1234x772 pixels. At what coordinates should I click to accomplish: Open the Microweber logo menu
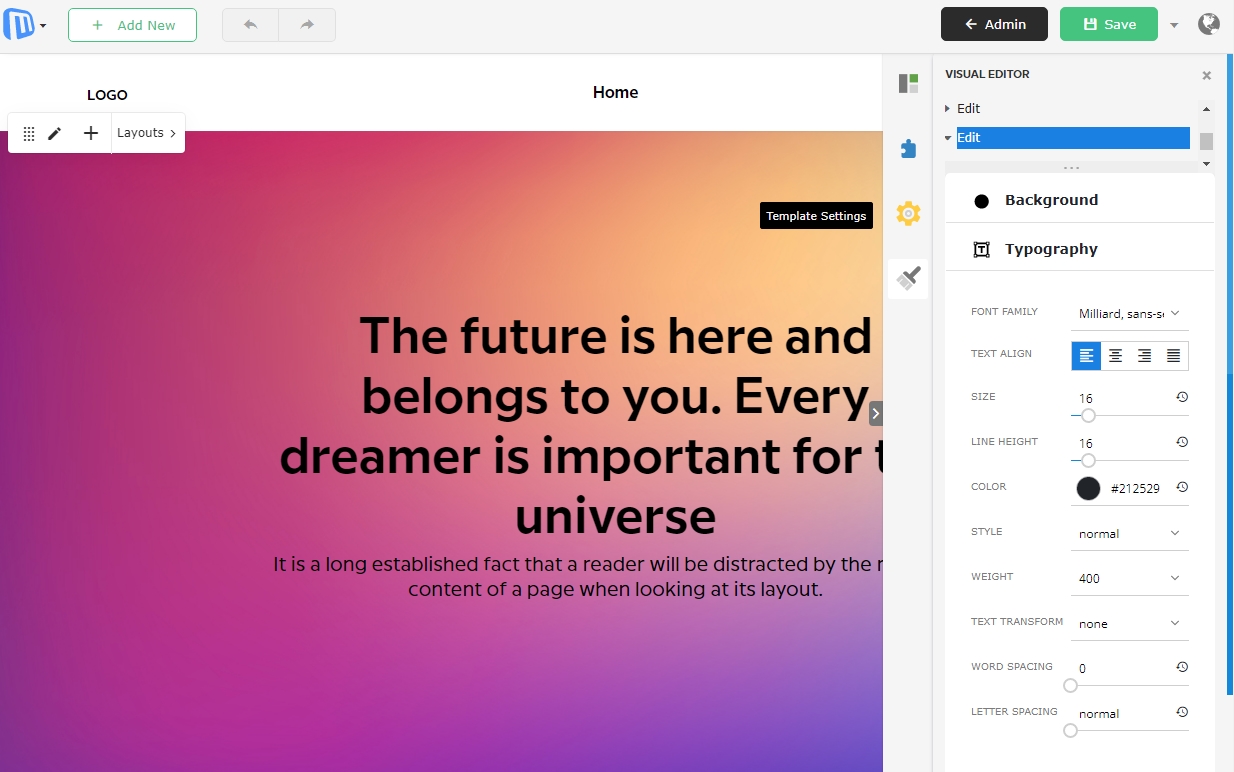click(x=24, y=25)
